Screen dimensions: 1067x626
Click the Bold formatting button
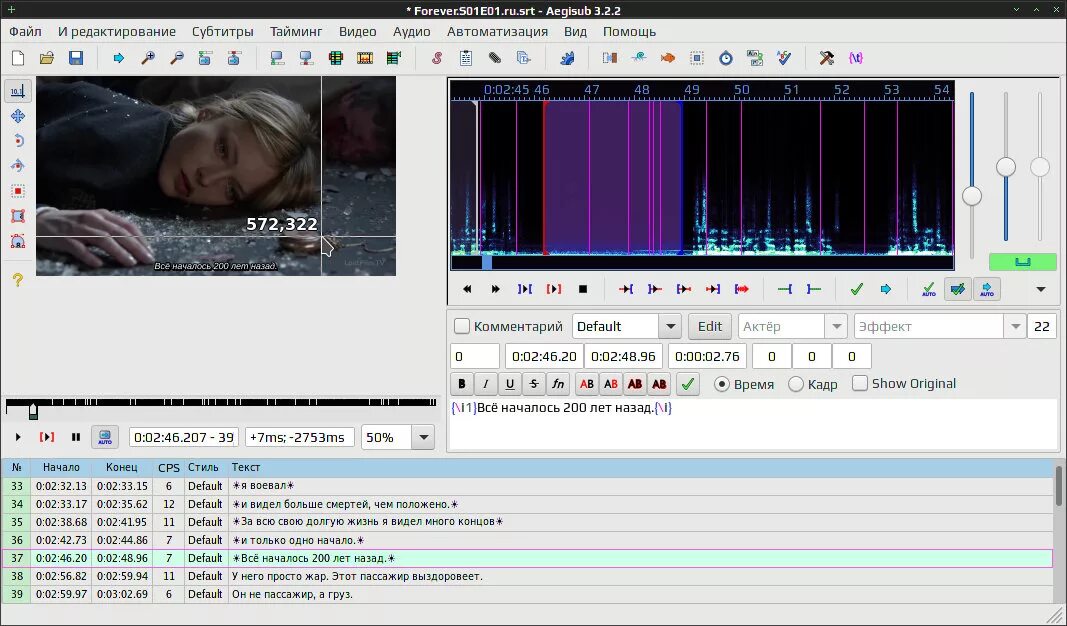(462, 383)
